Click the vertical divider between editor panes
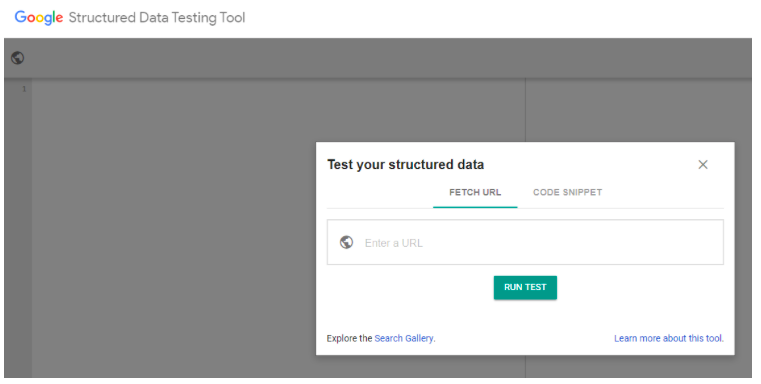Viewport: 761px width, 384px height. click(x=526, y=111)
